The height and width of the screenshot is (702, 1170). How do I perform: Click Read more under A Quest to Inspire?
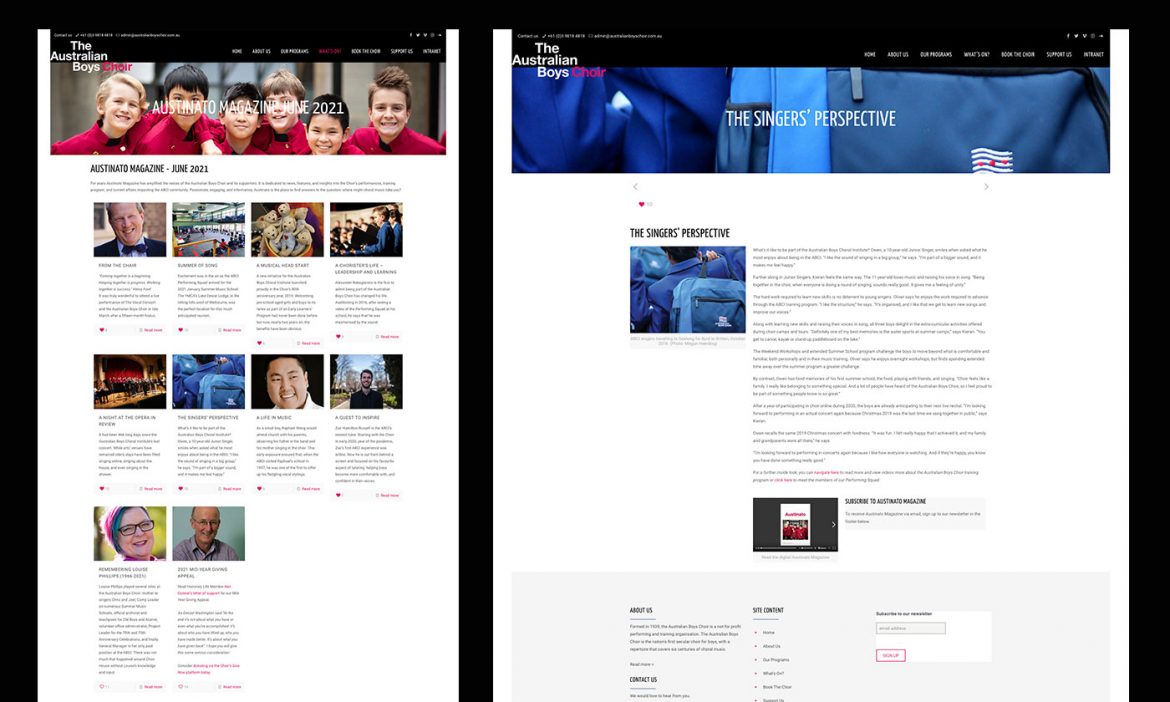(388, 495)
